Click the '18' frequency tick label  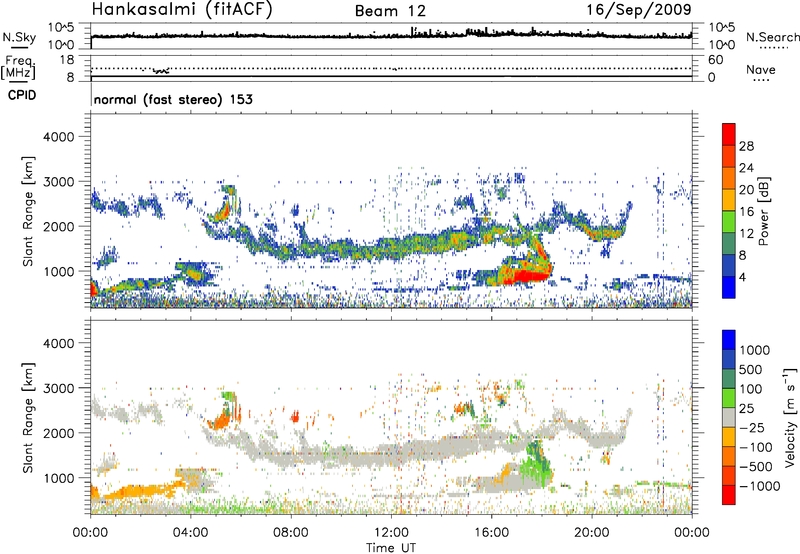pos(67,60)
